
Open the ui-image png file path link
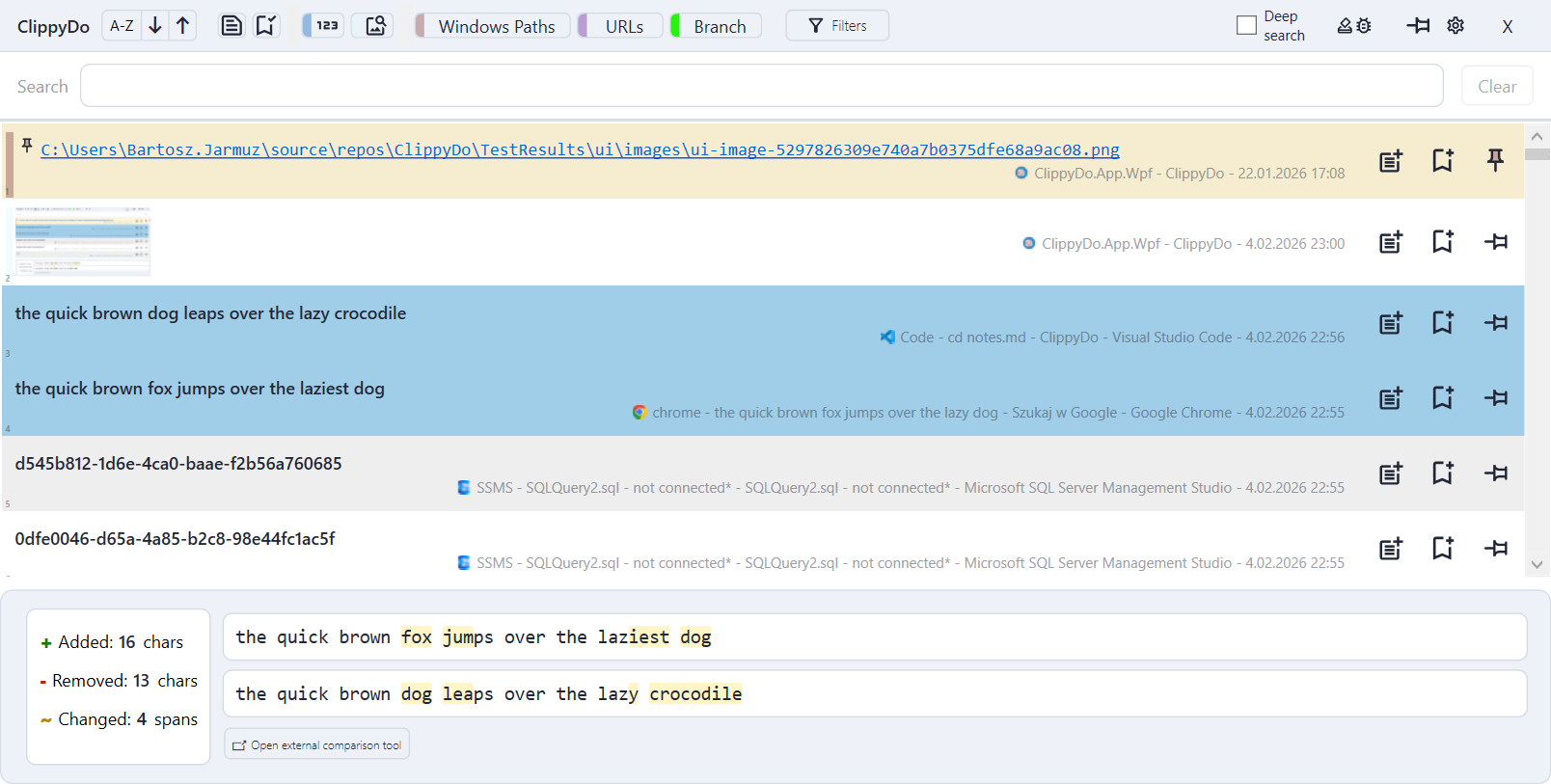(580, 149)
